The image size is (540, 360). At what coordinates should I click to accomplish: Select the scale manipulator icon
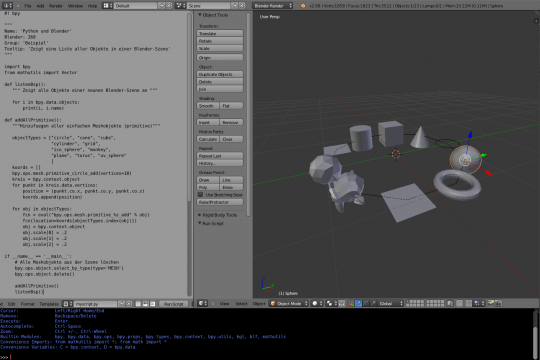click(x=373, y=303)
